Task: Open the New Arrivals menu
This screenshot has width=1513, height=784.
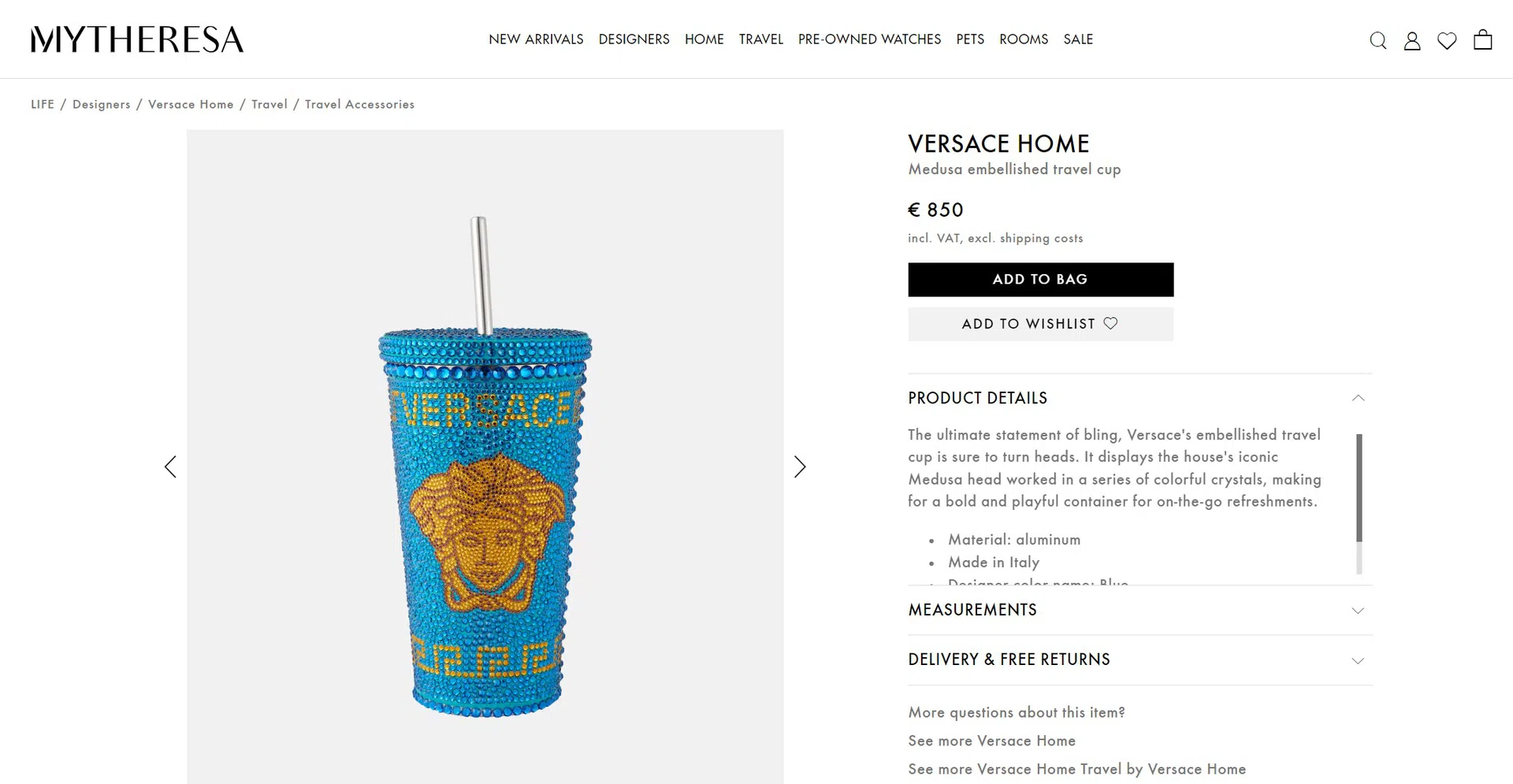Action: tap(536, 39)
